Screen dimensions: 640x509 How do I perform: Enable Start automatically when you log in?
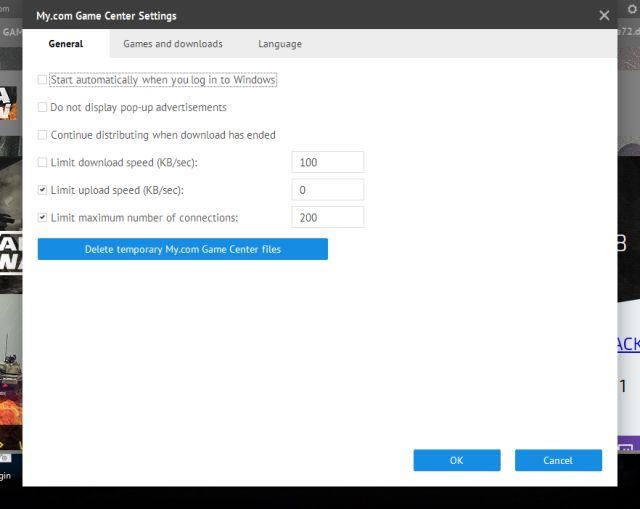pyautogui.click(x=42, y=80)
